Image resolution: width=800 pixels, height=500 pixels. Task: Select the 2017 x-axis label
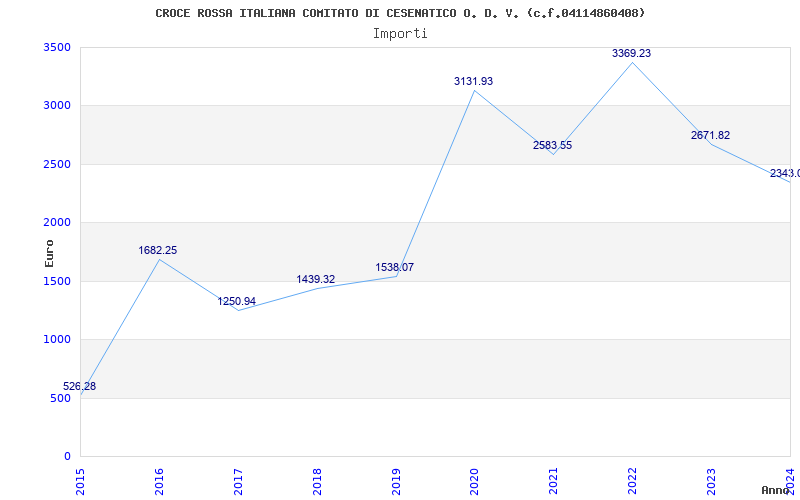238,482
